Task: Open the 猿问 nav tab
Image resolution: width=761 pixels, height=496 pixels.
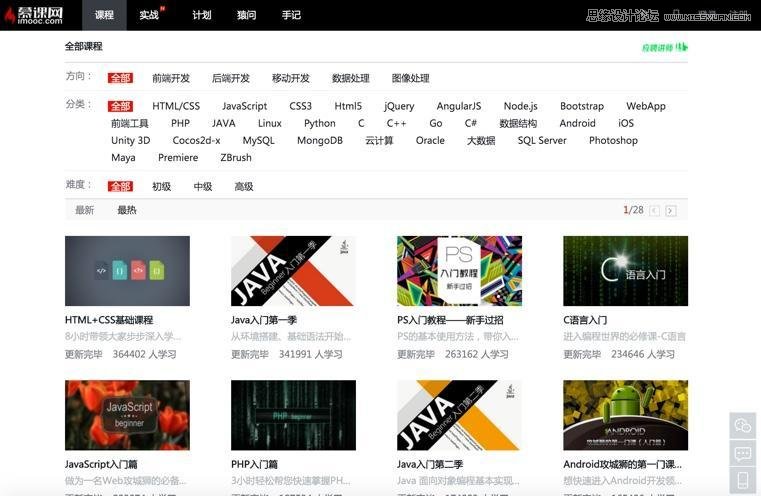Action: [x=247, y=15]
